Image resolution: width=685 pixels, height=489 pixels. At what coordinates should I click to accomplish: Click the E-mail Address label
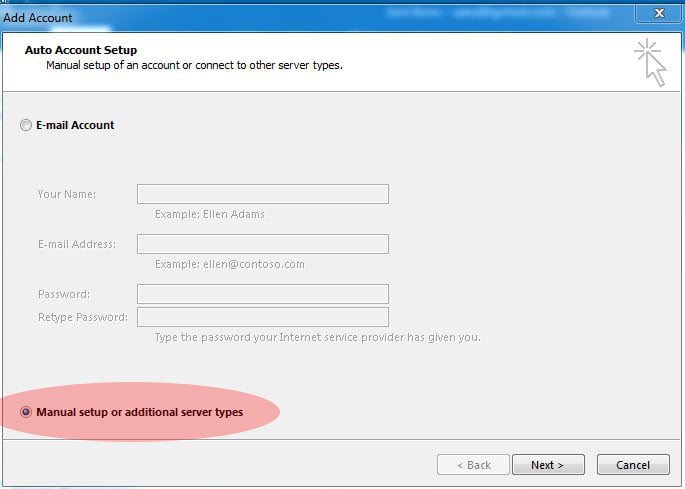pyautogui.click(x=77, y=244)
